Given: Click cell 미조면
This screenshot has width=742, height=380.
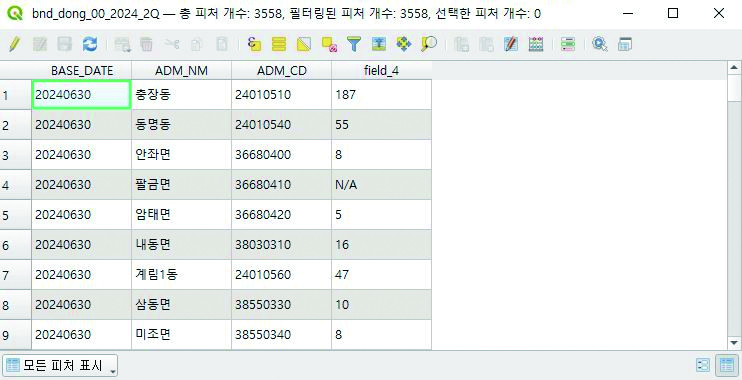Looking at the screenshot, I should pyautogui.click(x=182, y=335).
